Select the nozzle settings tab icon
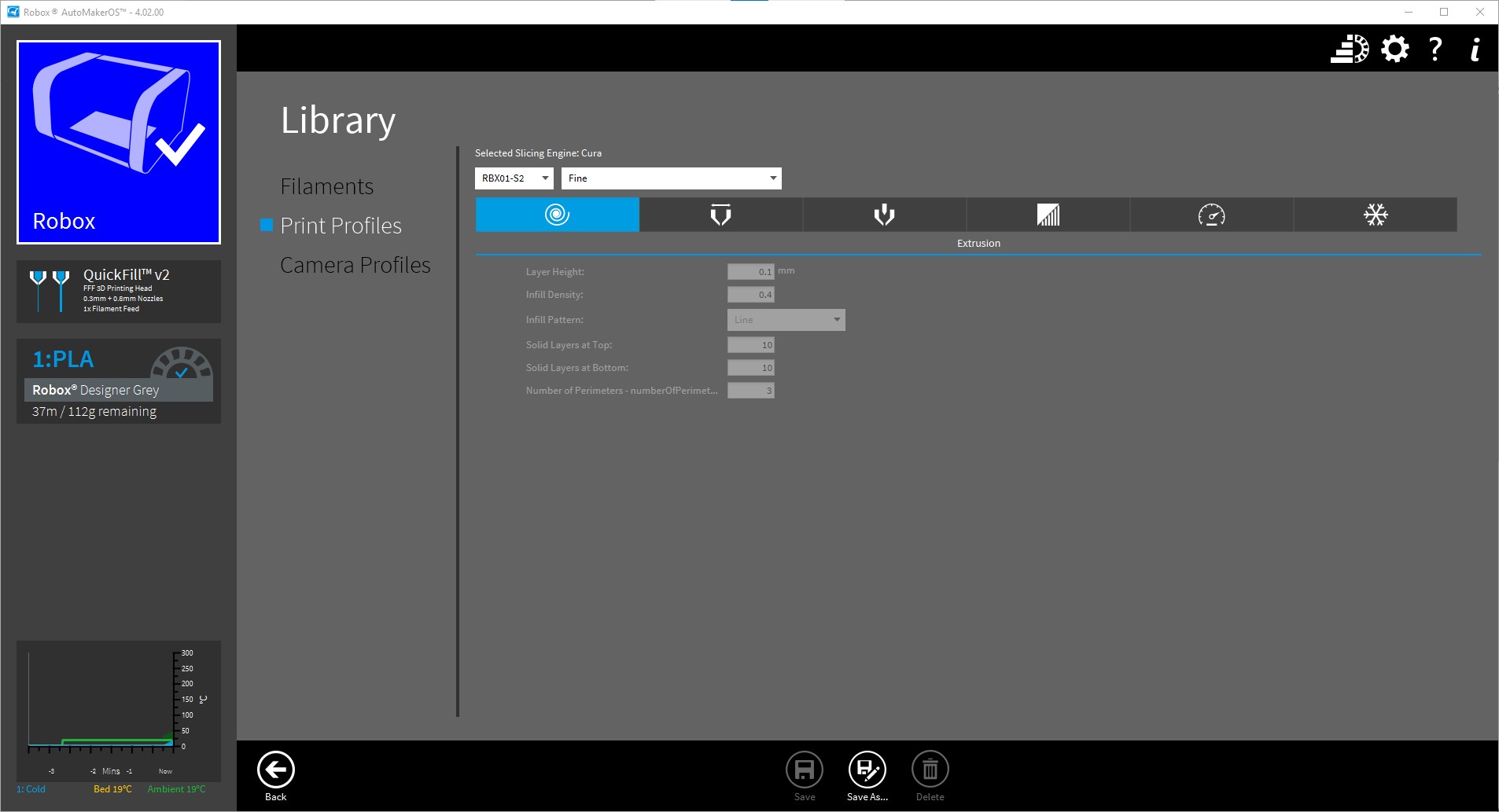 [720, 215]
